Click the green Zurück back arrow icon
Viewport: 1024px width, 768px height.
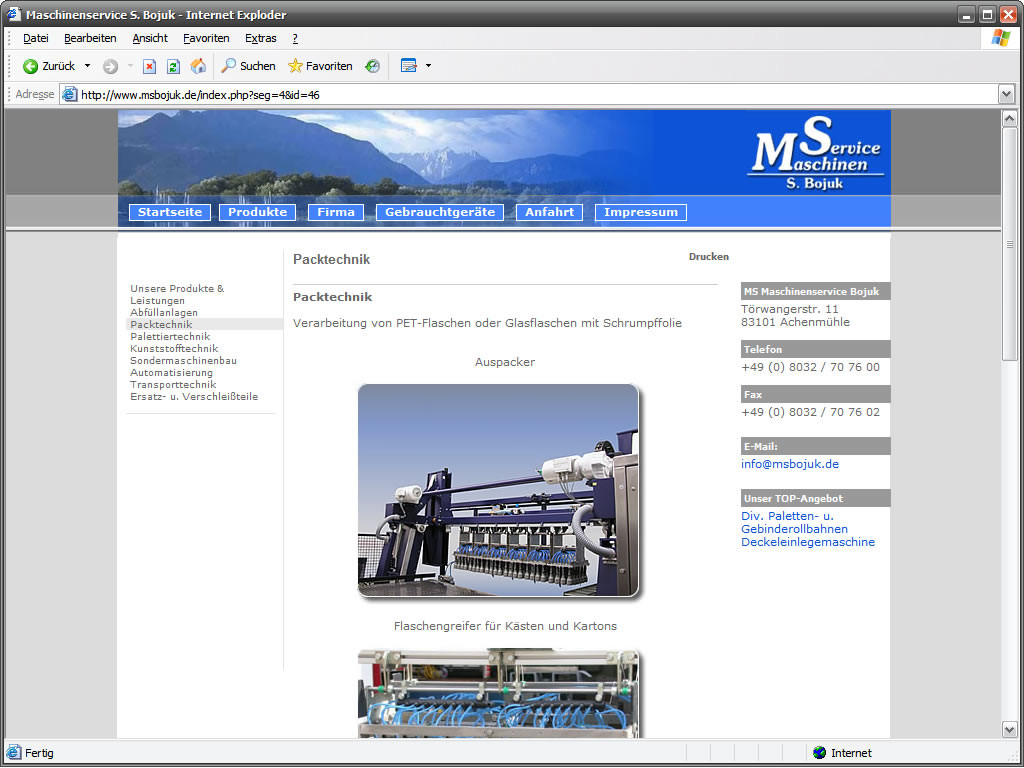pos(30,66)
